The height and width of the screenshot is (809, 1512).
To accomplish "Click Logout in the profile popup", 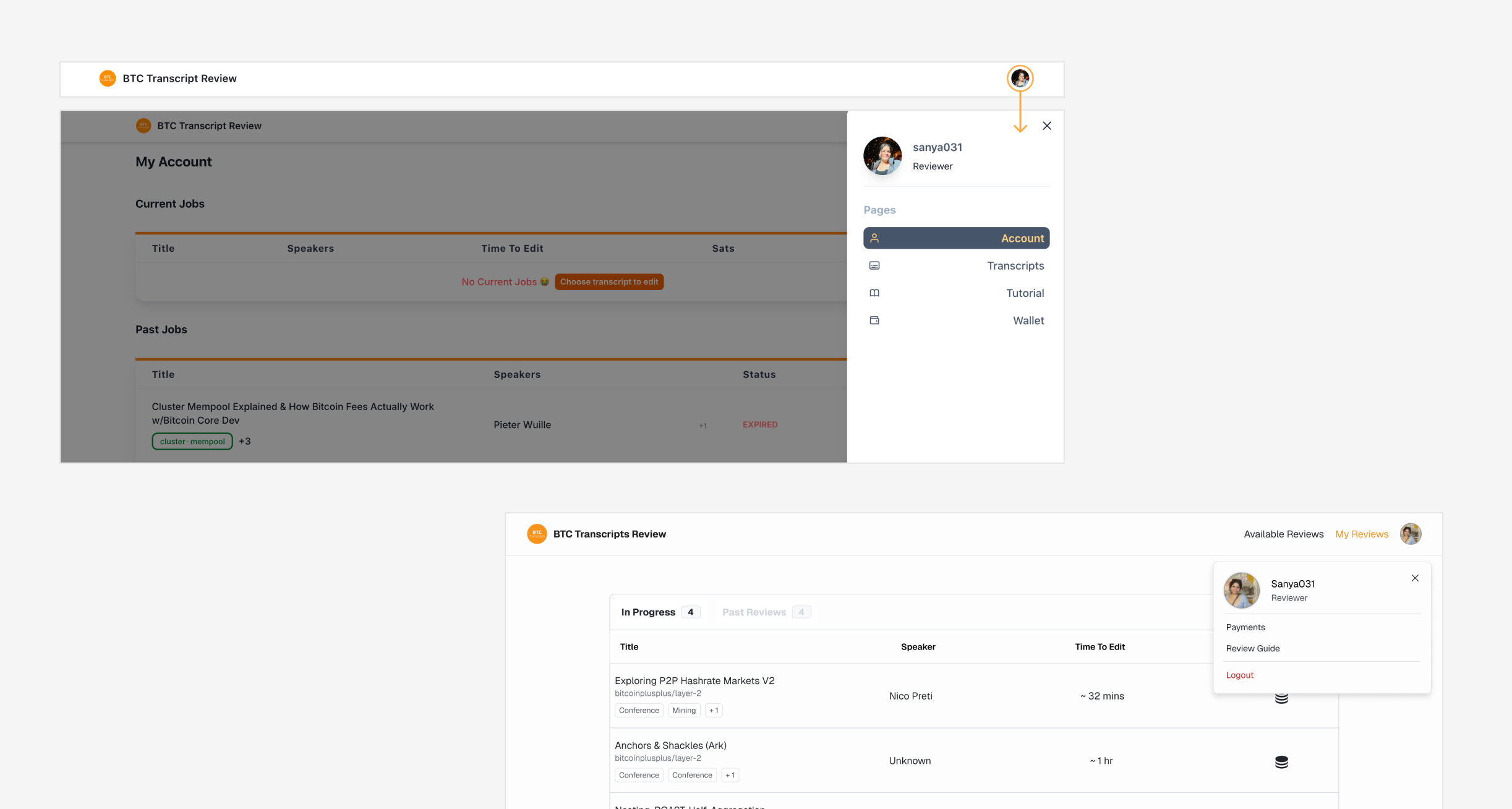I will (1239, 675).
